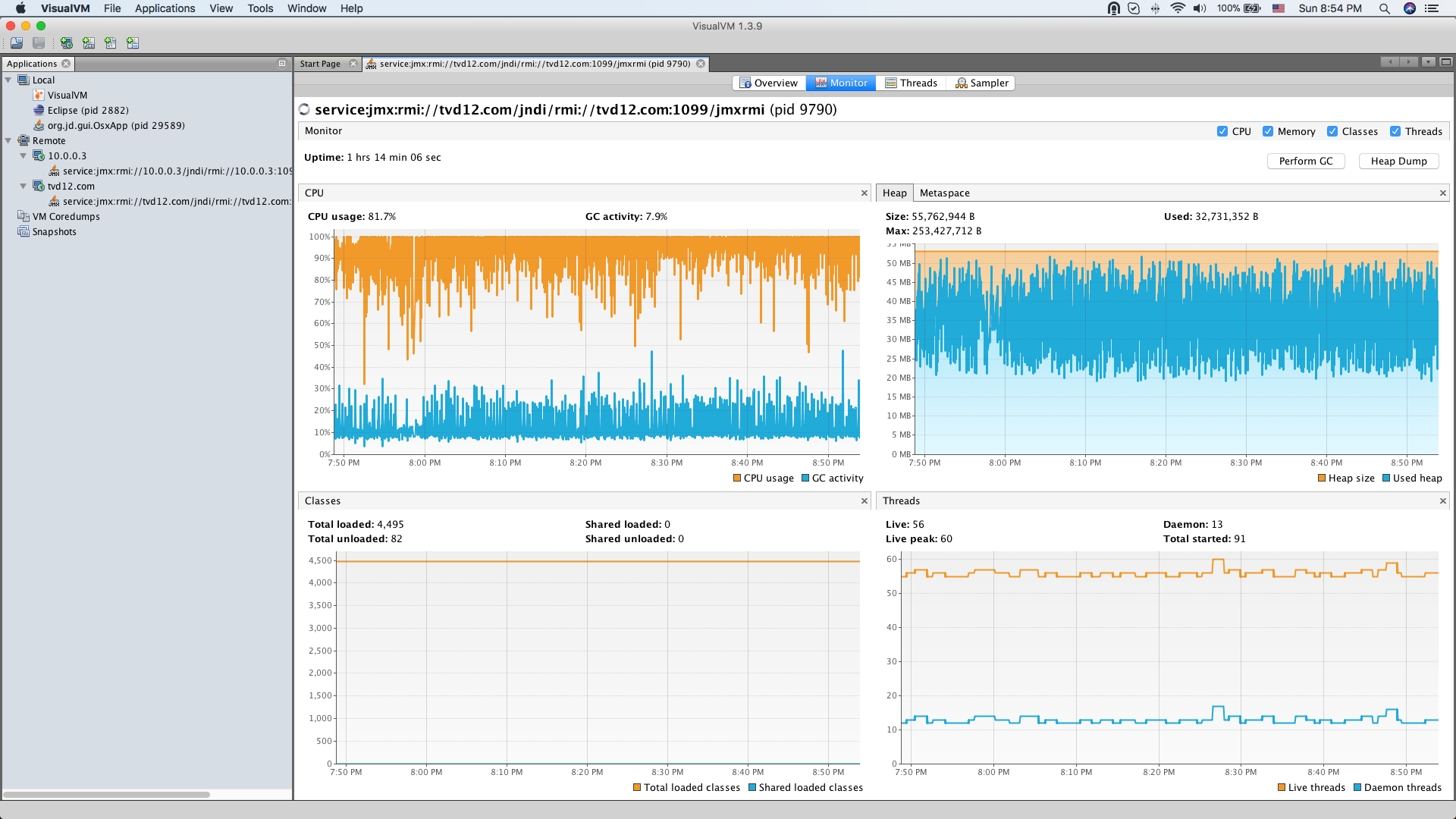Viewport: 1456px width, 819px height.
Task: Click the Heap Dump button
Action: coord(1398,162)
